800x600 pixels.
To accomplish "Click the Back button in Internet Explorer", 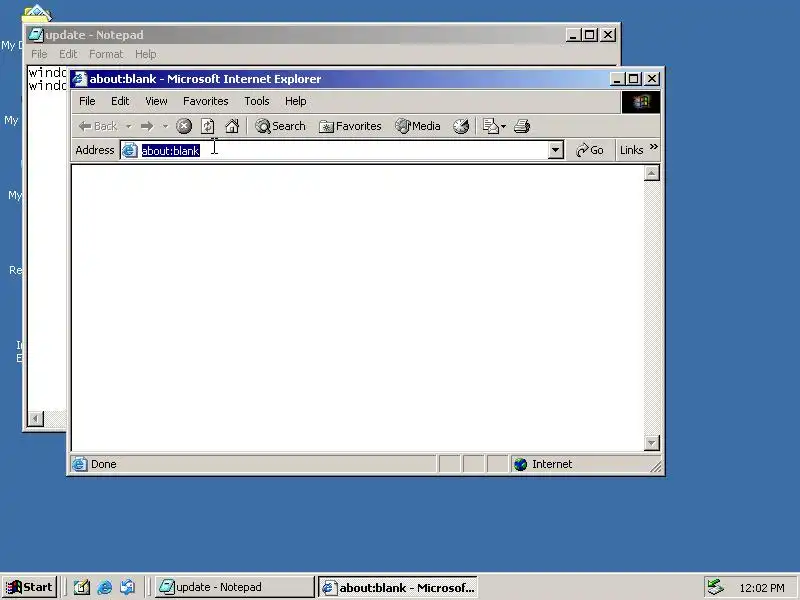I will click(98, 126).
